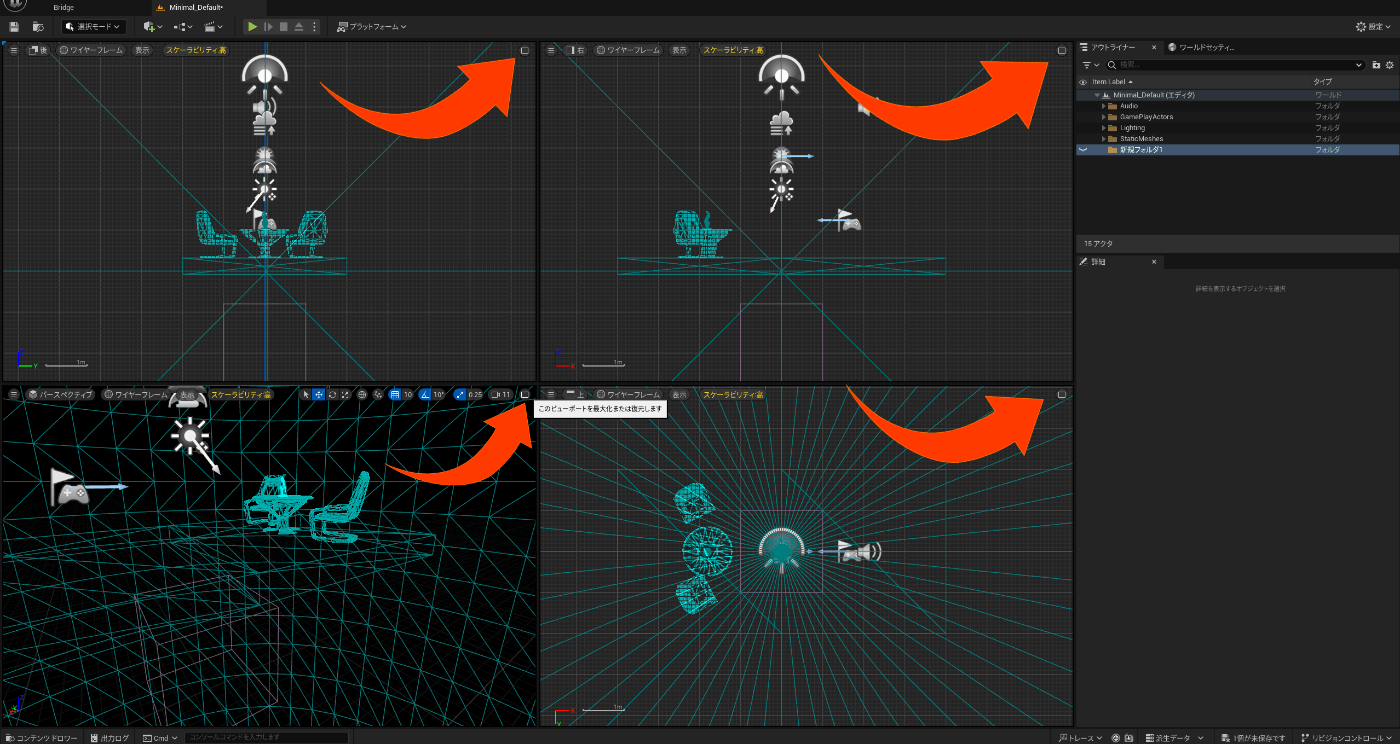Image resolution: width=1400 pixels, height=744 pixels.
Task: Open rotation snap value 10° dropdown
Action: point(439,395)
